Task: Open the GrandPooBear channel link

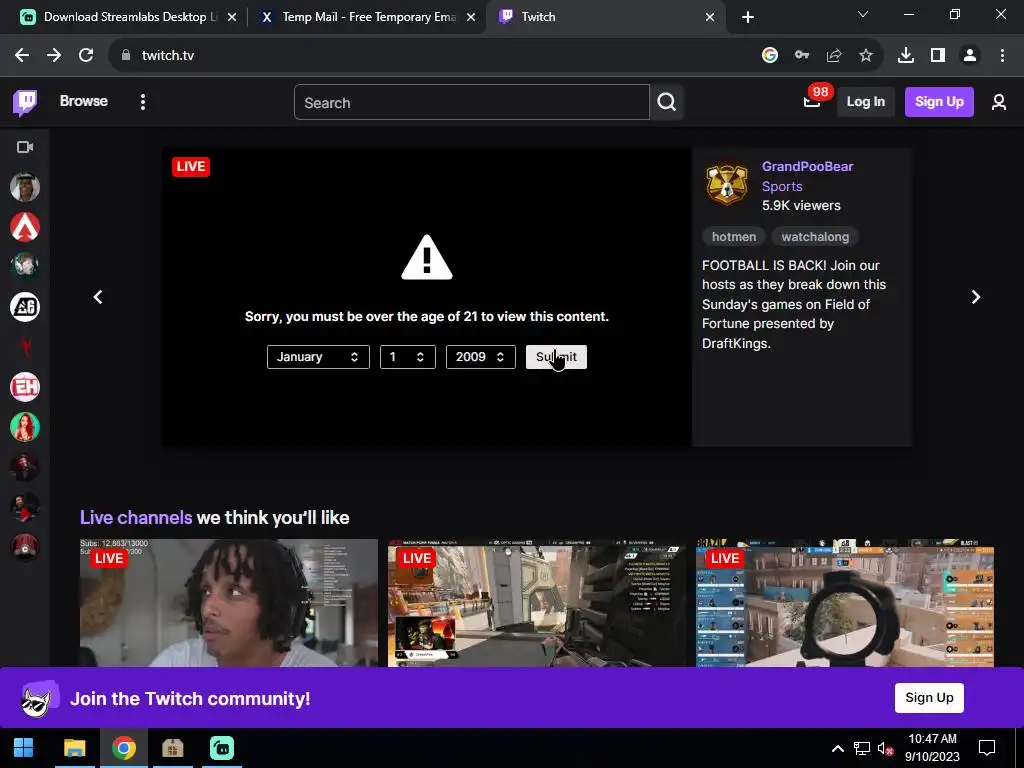Action: click(807, 167)
